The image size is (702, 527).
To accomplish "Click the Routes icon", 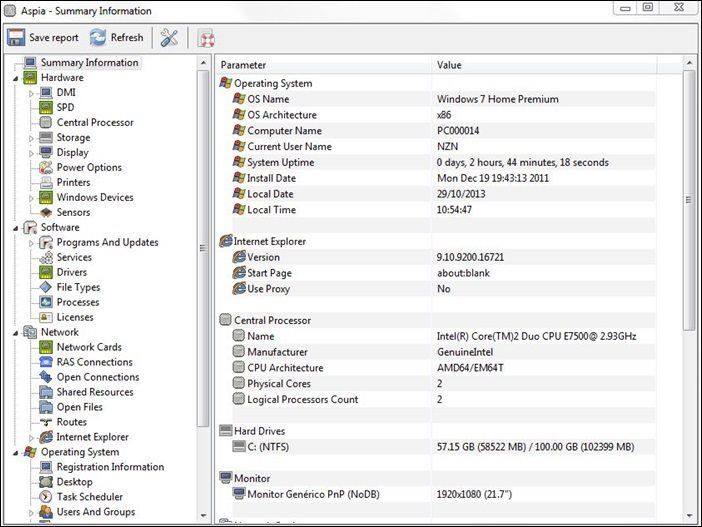I will (x=46, y=422).
